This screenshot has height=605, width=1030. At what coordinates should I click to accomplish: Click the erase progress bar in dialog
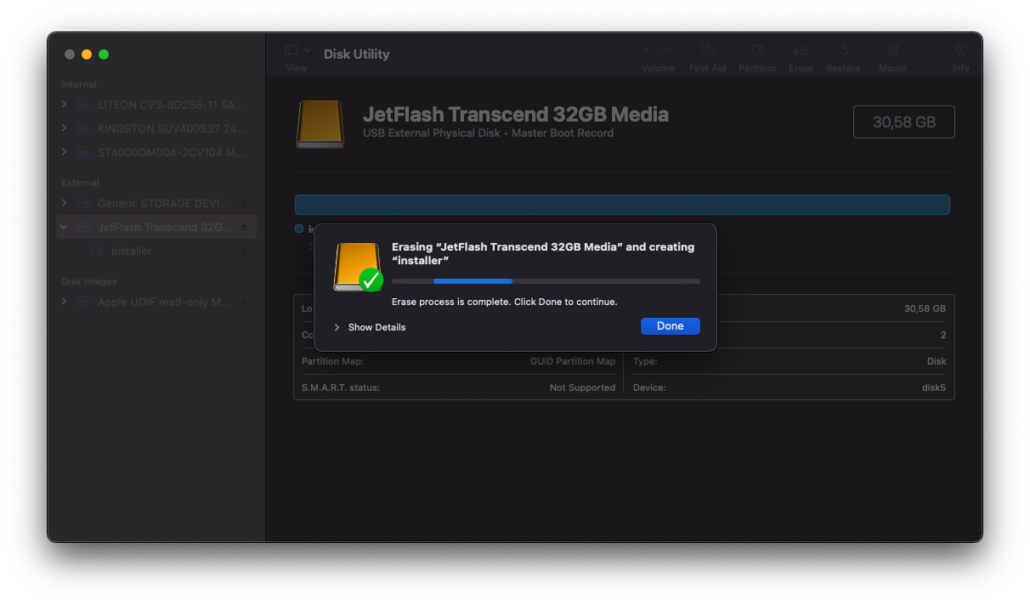click(x=546, y=281)
